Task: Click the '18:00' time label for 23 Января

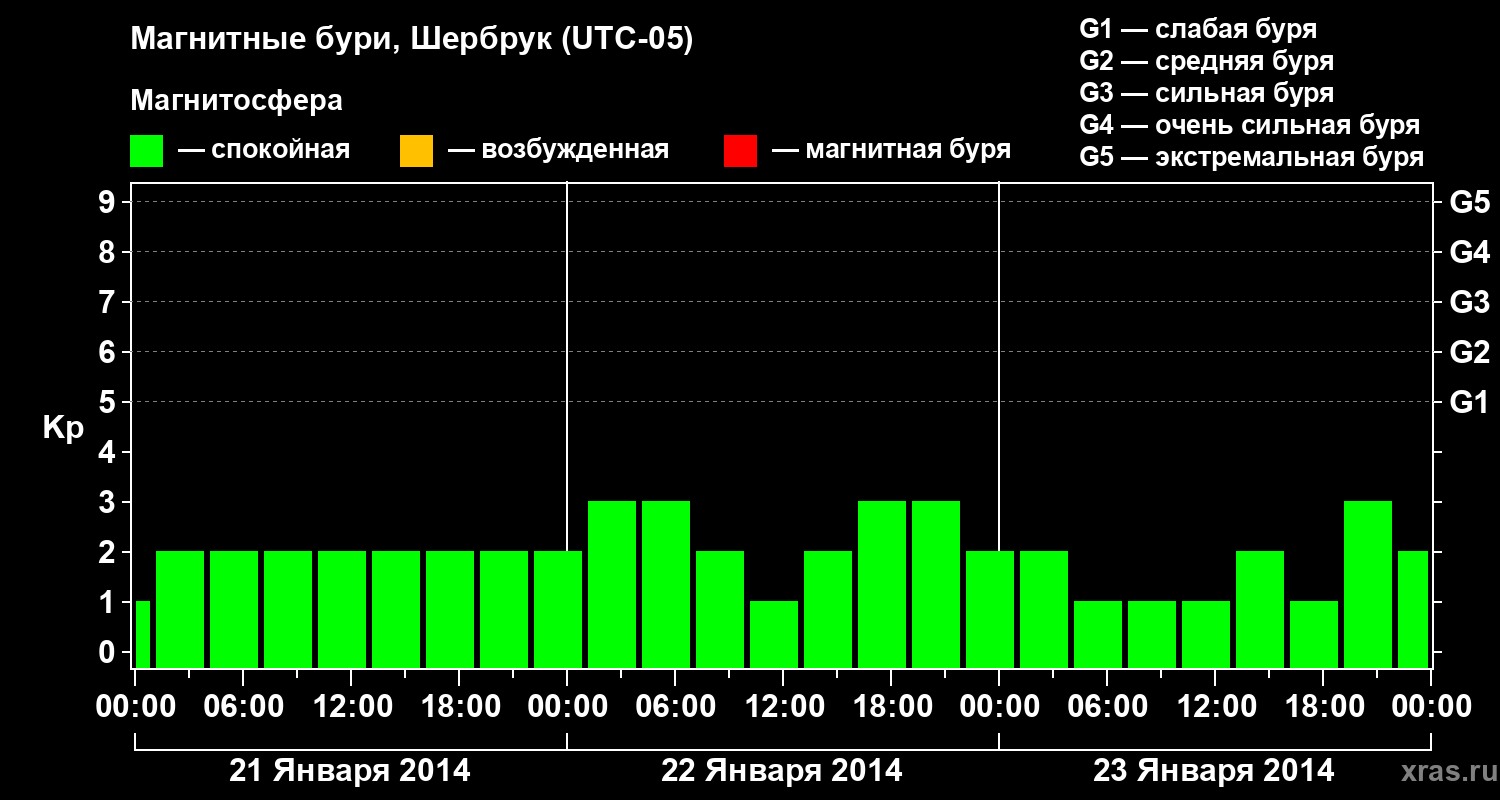Action: pos(1323,707)
